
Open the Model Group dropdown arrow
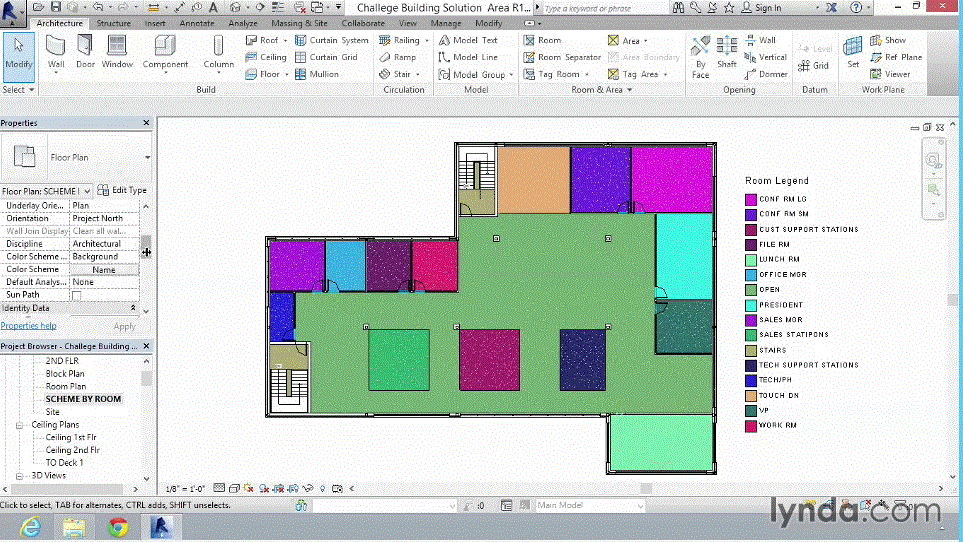point(511,75)
